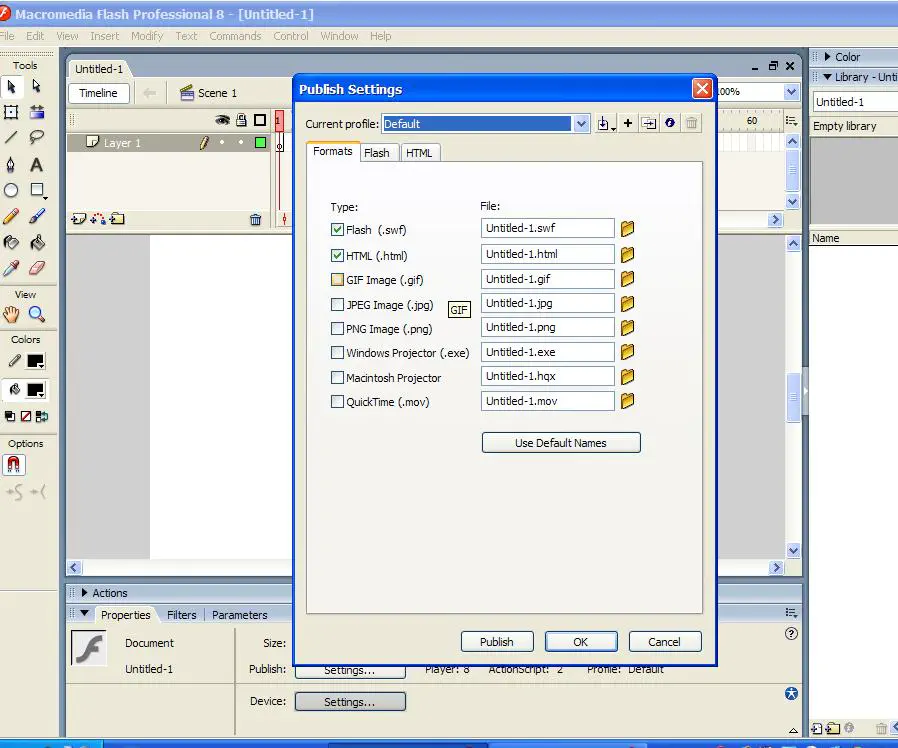The image size is (898, 748).
Task: Select the Text tool in Tools panel
Action: pyautogui.click(x=37, y=164)
